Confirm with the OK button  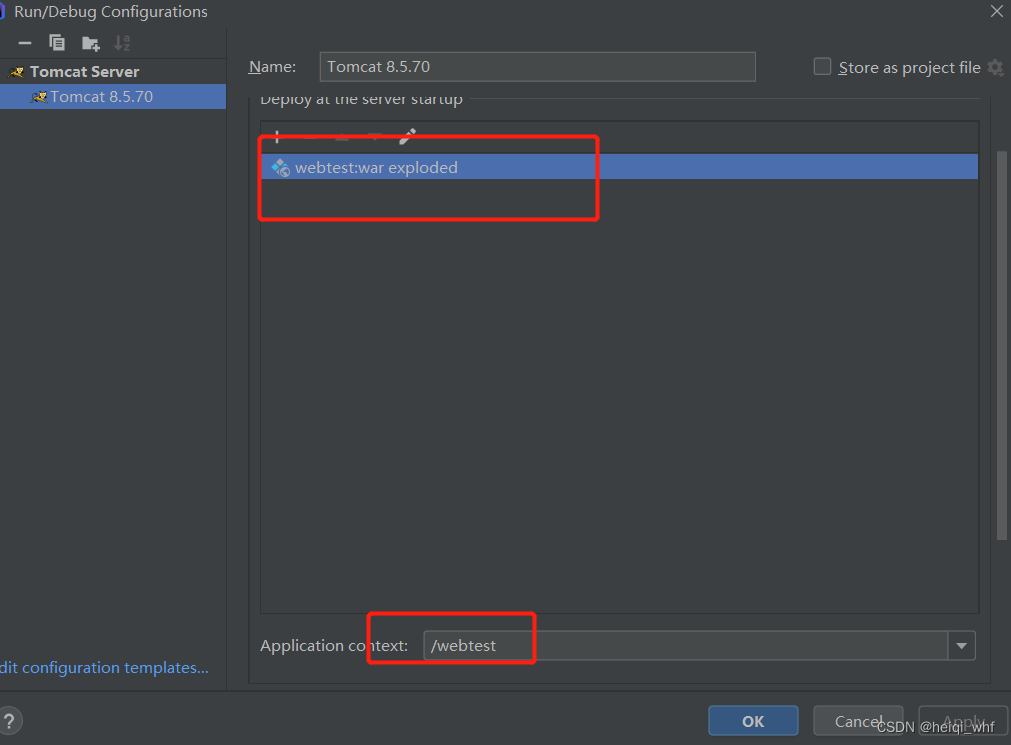point(753,720)
